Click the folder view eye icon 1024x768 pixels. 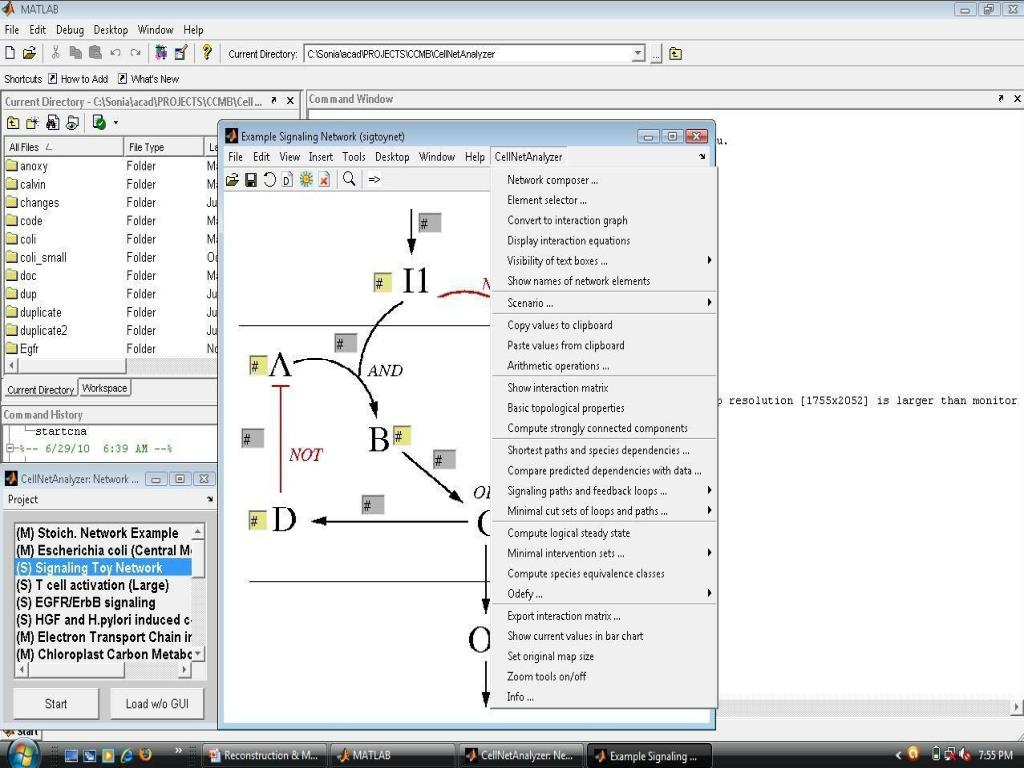click(72, 122)
